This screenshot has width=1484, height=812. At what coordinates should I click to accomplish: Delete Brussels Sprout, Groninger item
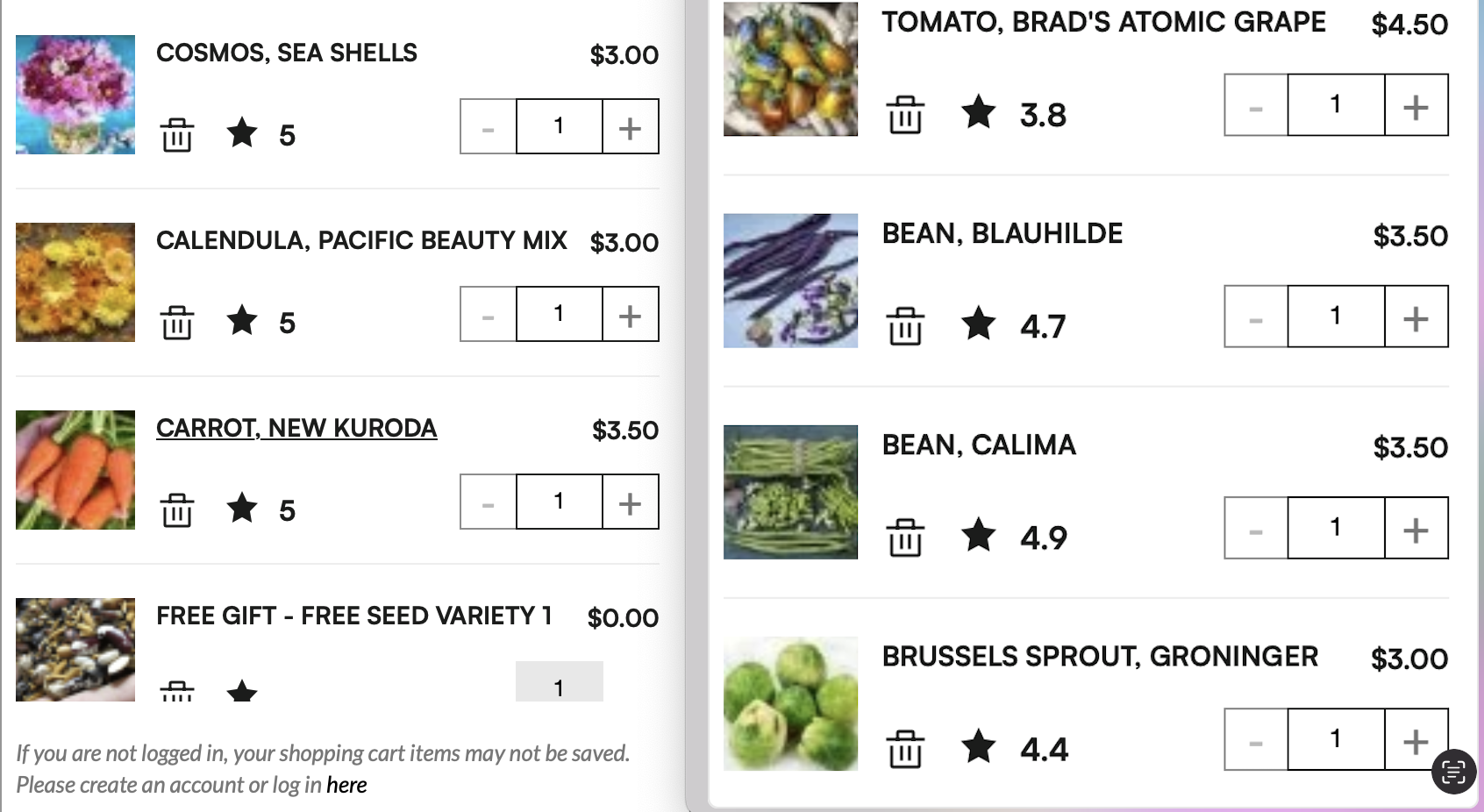tap(904, 749)
